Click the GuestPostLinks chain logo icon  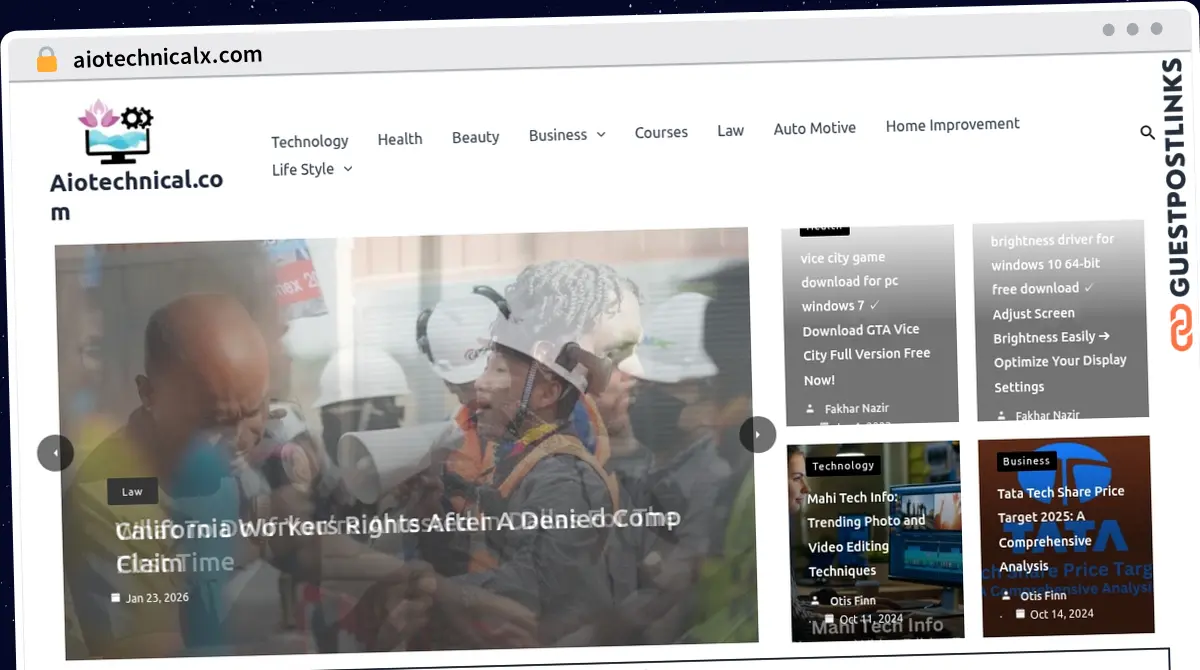pos(1183,329)
